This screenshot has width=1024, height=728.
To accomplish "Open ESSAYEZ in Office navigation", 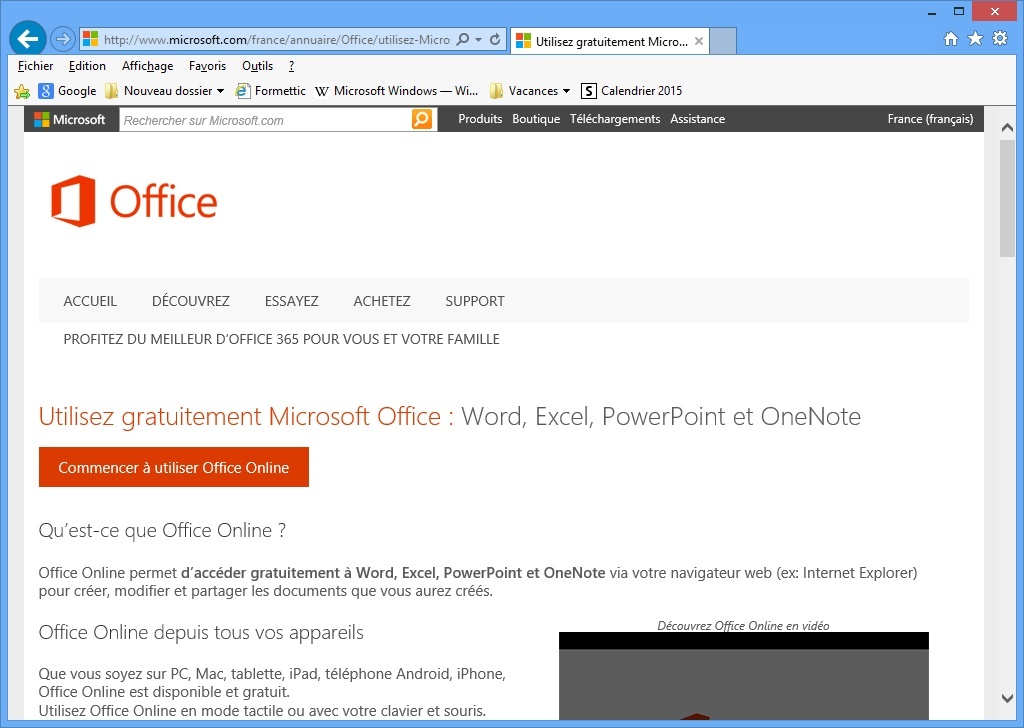I will (x=291, y=301).
